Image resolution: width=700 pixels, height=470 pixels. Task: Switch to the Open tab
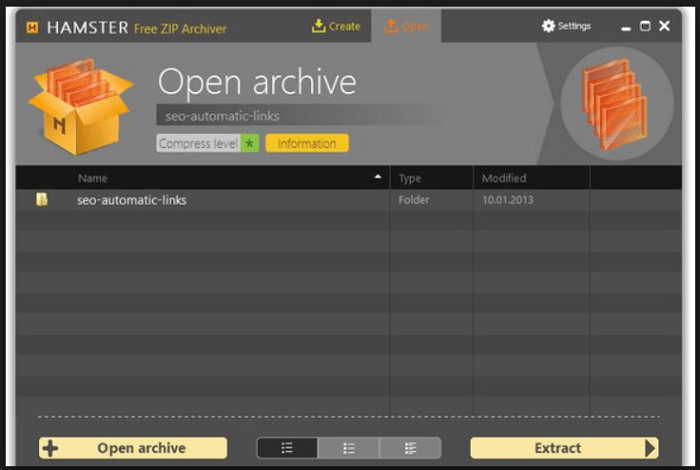coord(406,26)
